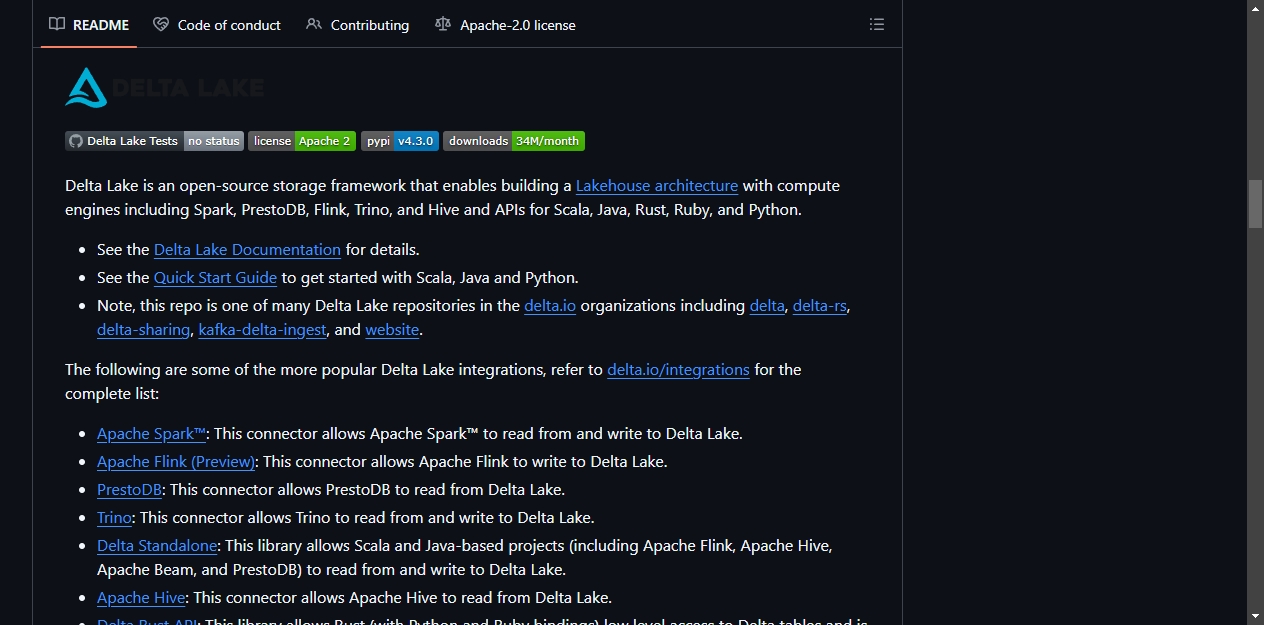This screenshot has width=1264, height=625.
Task: Click the Code of conduct heart icon
Action: (x=161, y=24)
